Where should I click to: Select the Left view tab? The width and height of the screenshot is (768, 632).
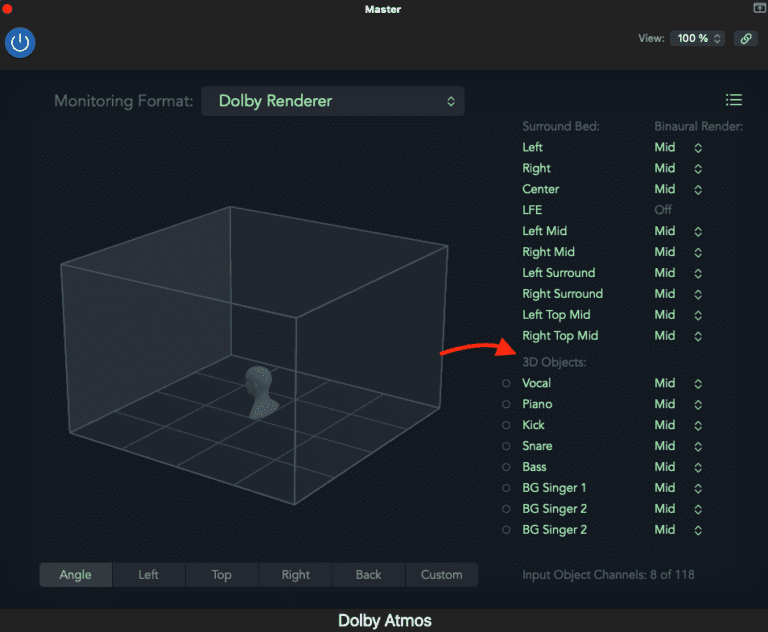tap(148, 575)
